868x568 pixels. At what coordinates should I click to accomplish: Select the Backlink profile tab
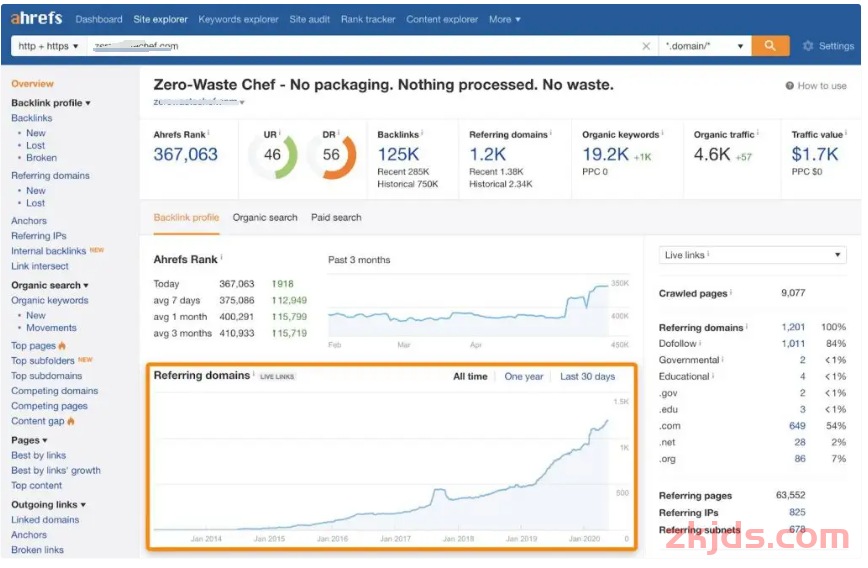(187, 219)
